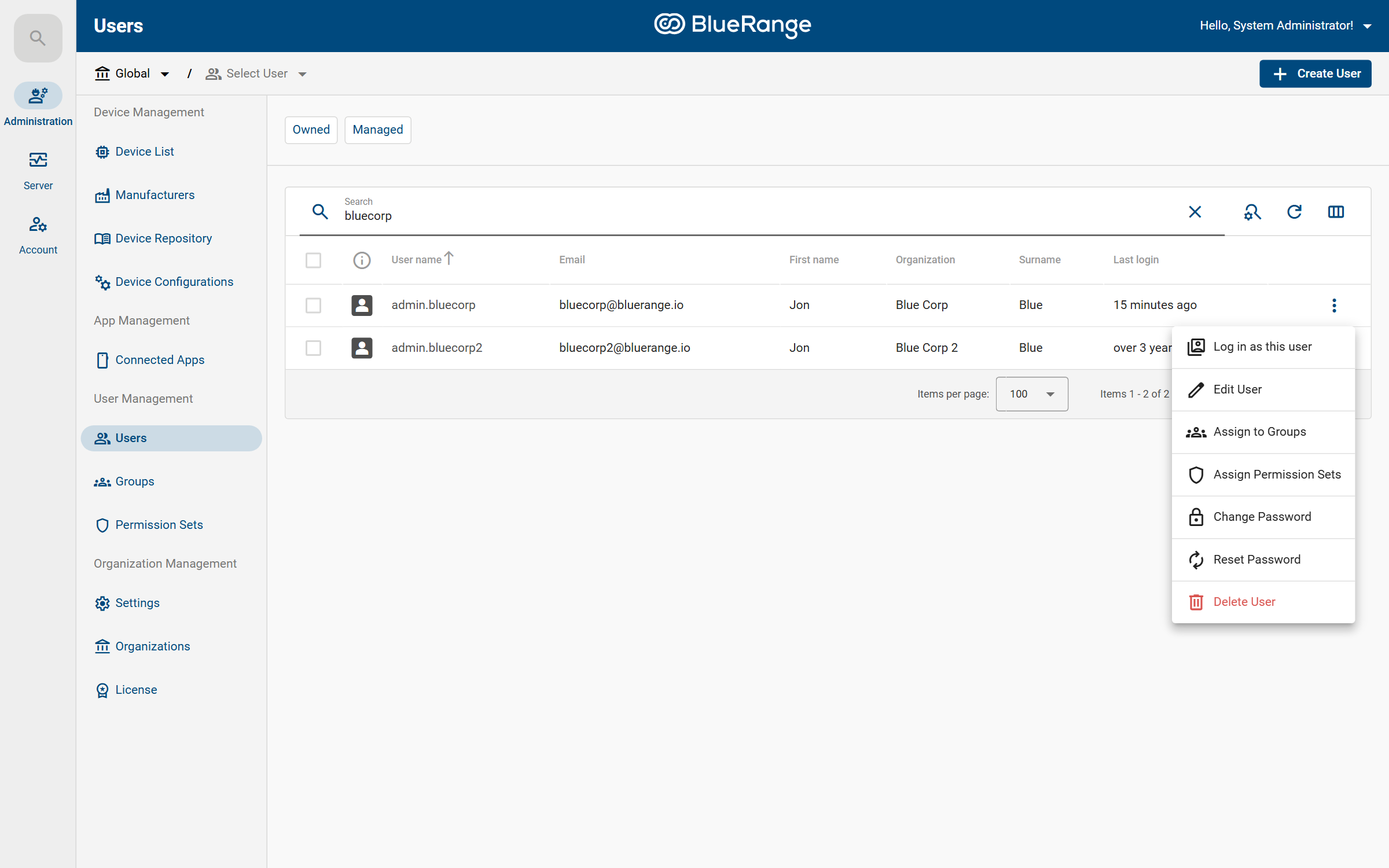Tick the checkbox for admin.bluecorp
The height and width of the screenshot is (868, 1389).
313,305
